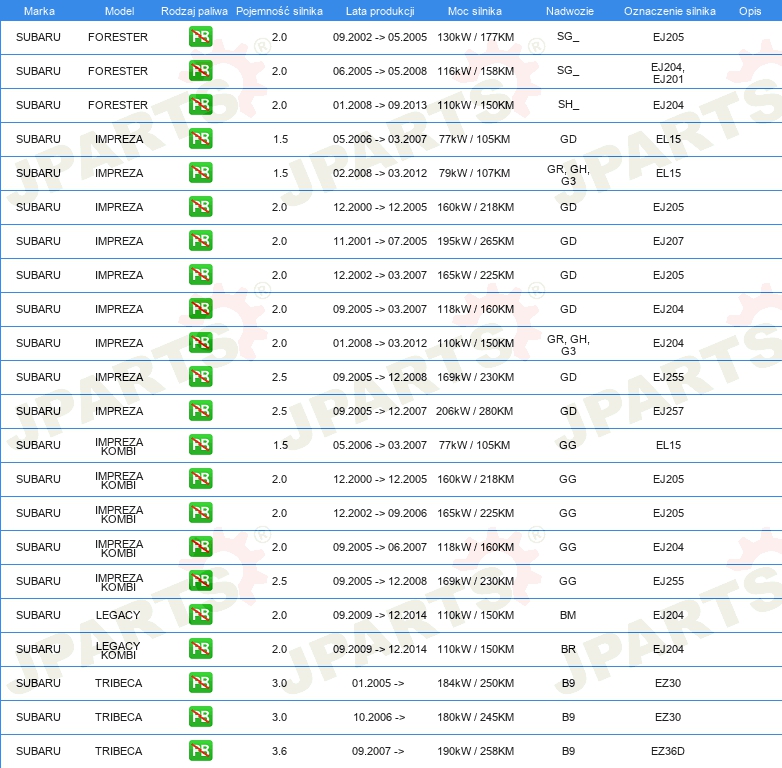The image size is (782, 768).
Task: Click the Moc silnika column header
Action: tap(475, 11)
